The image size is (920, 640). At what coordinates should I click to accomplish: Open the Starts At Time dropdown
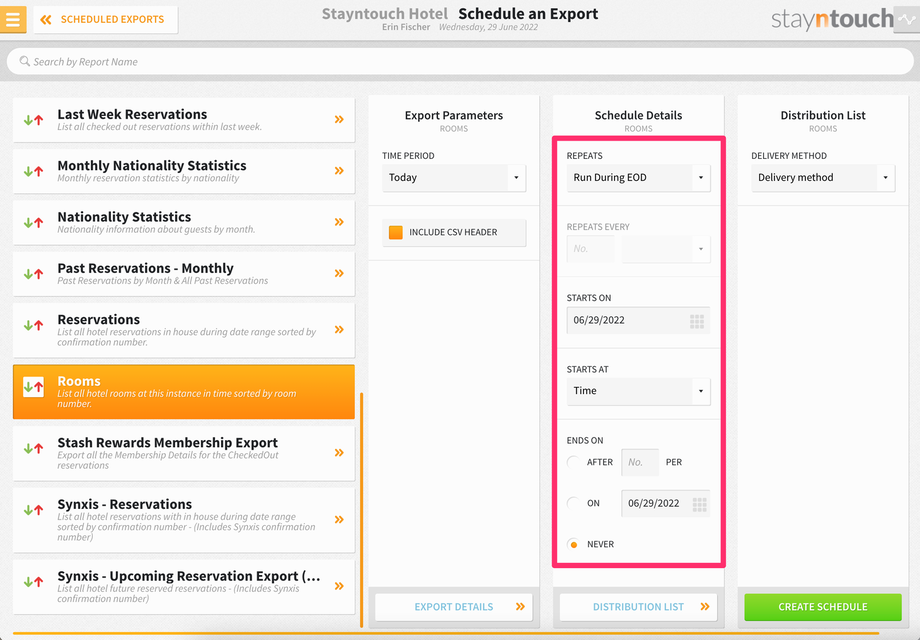point(638,391)
